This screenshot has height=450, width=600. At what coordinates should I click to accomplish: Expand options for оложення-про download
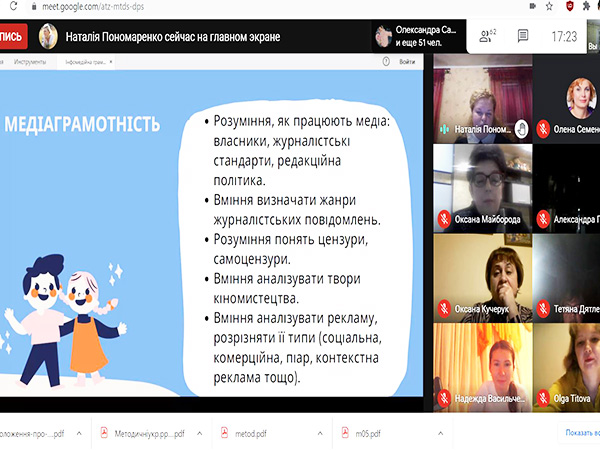(79, 434)
